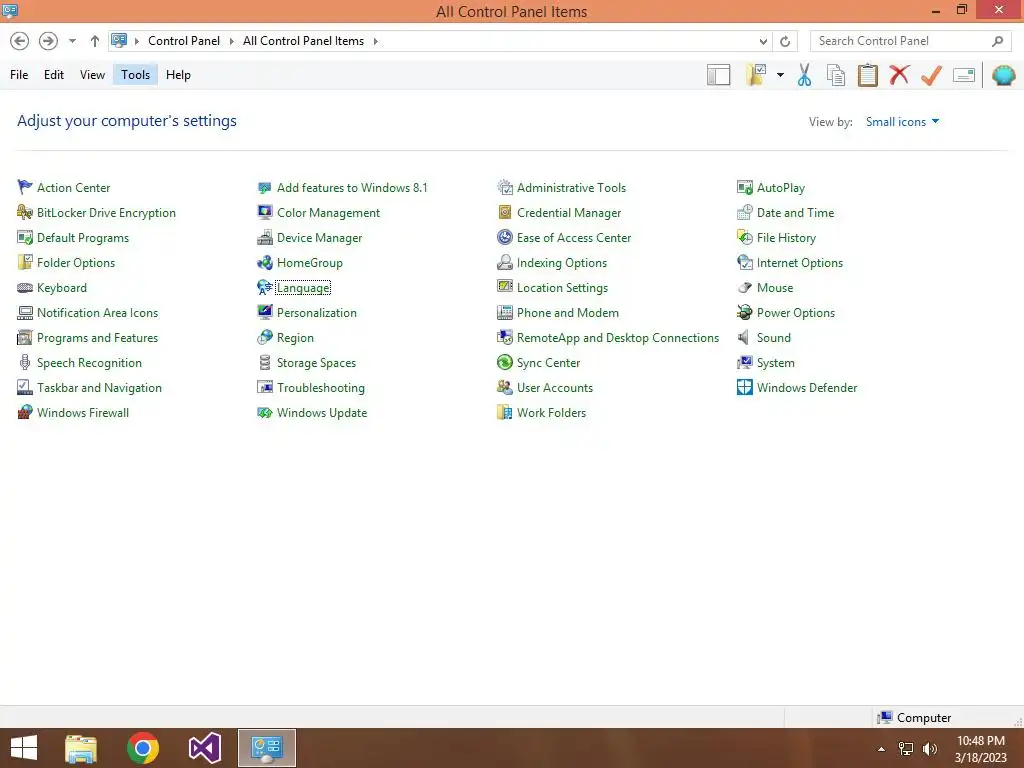
Task: Launch Google Chrome from taskbar
Action: (x=143, y=748)
